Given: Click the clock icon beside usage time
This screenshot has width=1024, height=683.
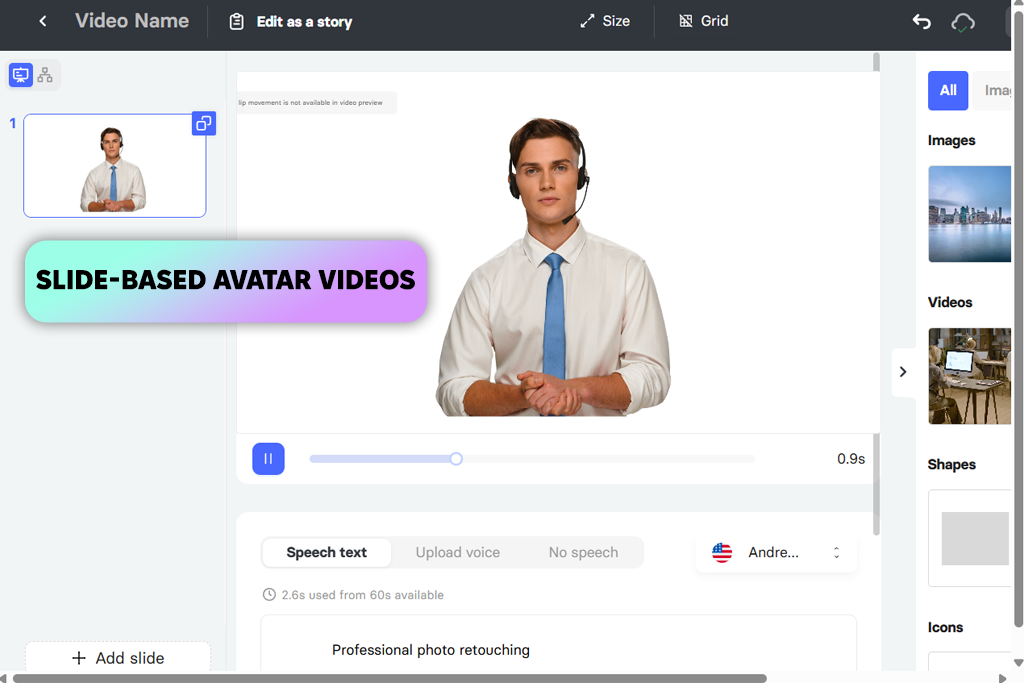Looking at the screenshot, I should [x=269, y=594].
